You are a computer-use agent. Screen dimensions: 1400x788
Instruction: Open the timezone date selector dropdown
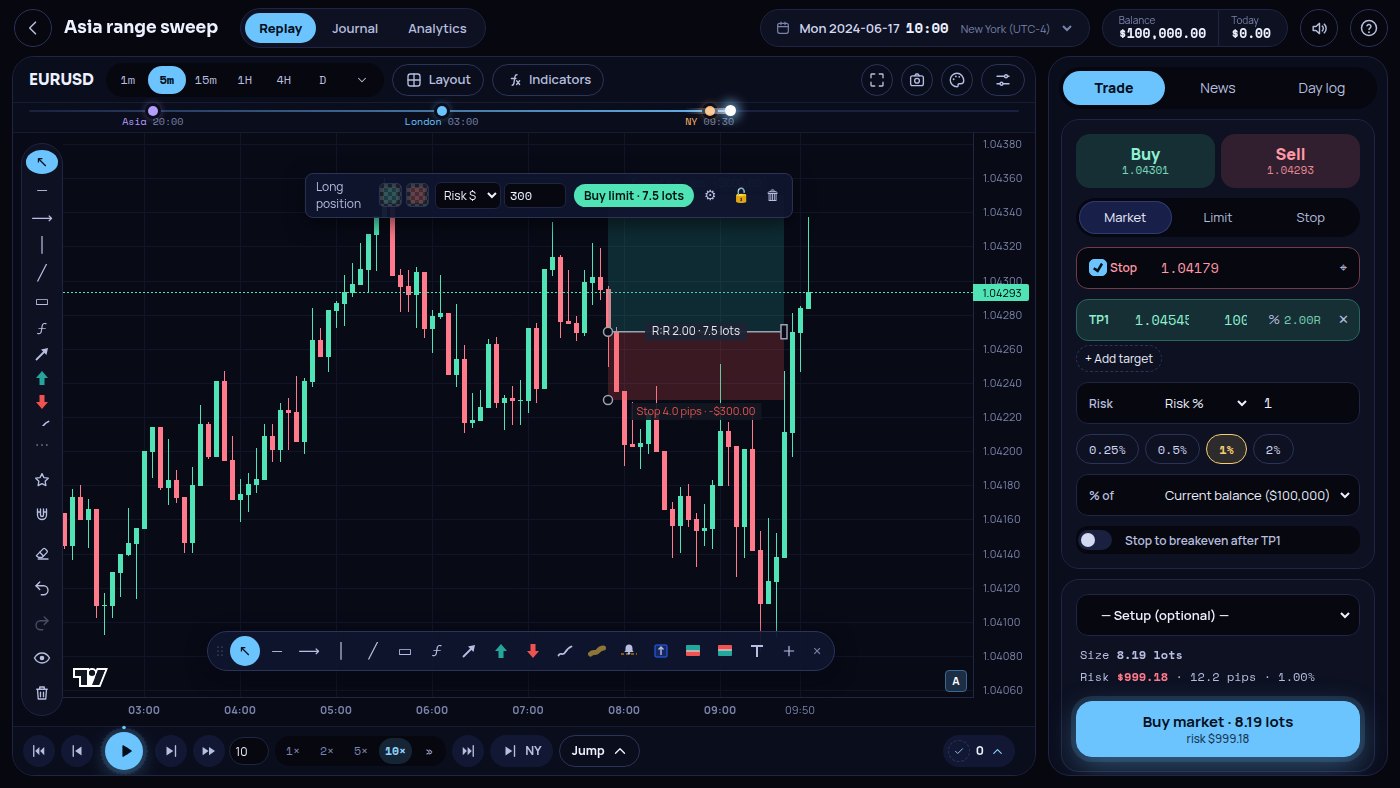pyautogui.click(x=925, y=28)
